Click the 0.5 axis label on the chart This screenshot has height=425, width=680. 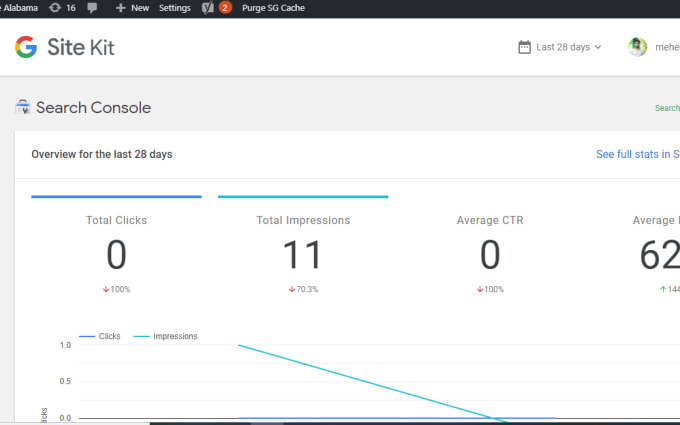click(65, 381)
